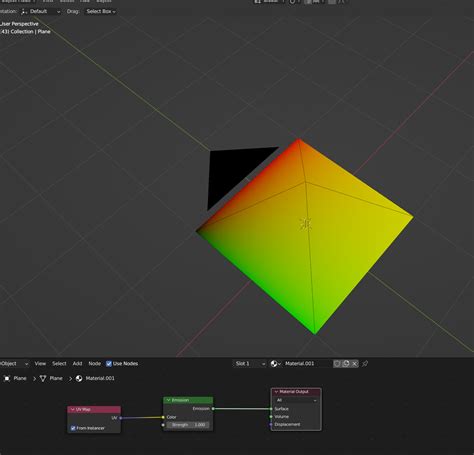Viewport: 474px width, 455px height.
Task: Click the Displacement input socket
Action: [271, 425]
